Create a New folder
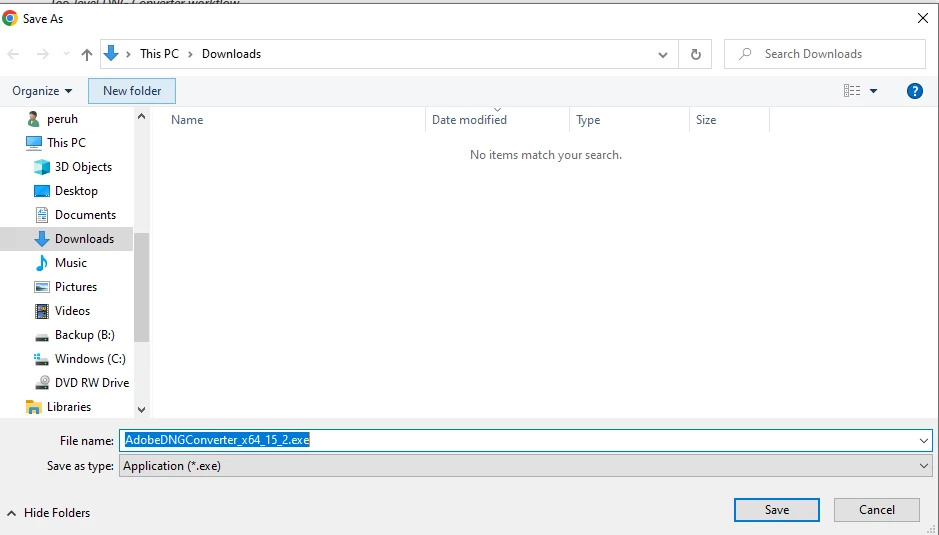939x535 pixels. click(x=132, y=91)
